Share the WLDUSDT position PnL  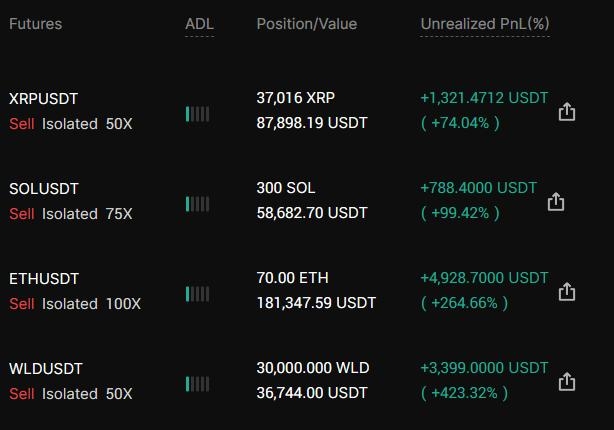click(x=567, y=382)
